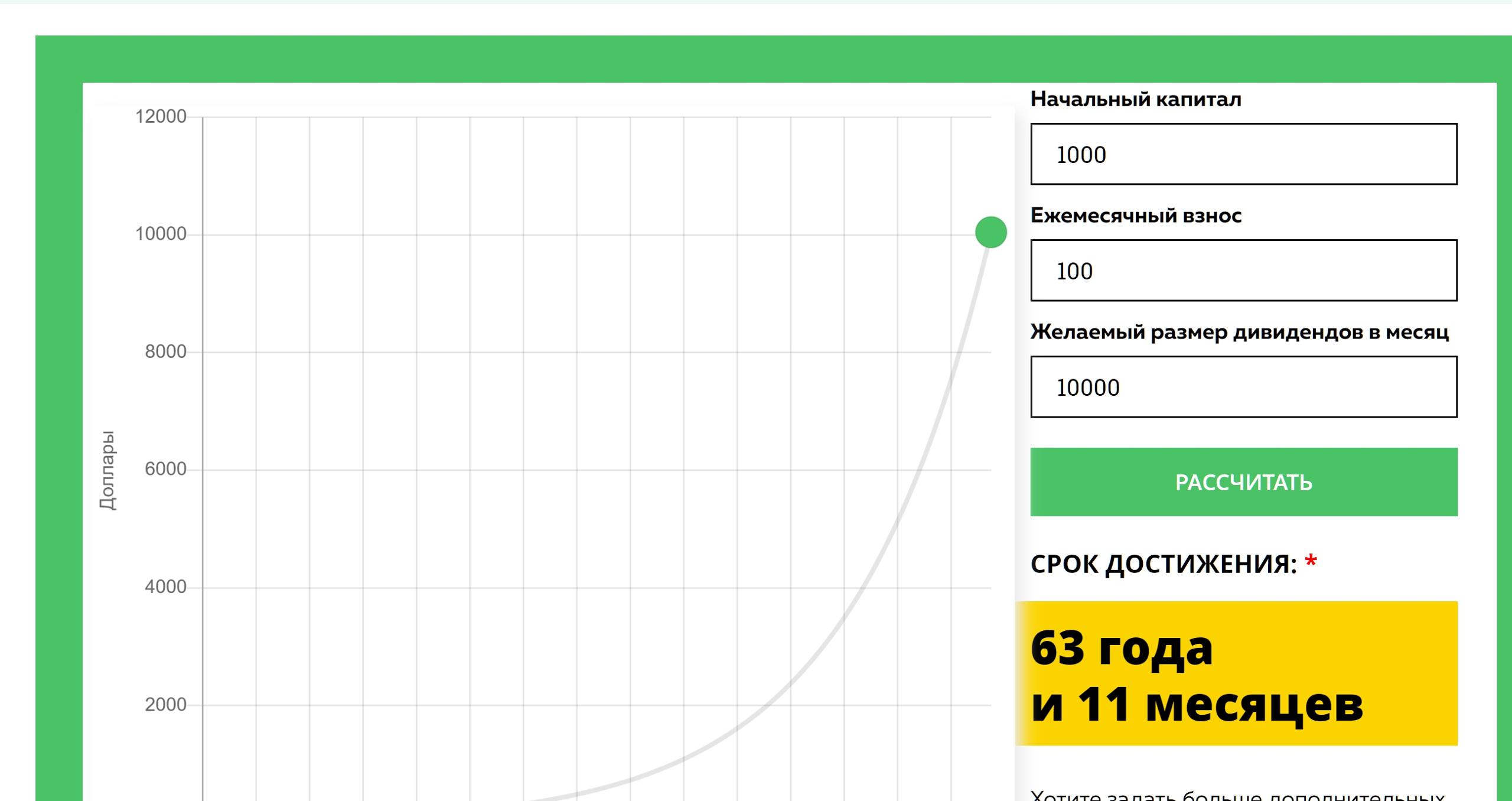Click the 8000 Y-axis label
The image size is (1512, 801).
165,351
